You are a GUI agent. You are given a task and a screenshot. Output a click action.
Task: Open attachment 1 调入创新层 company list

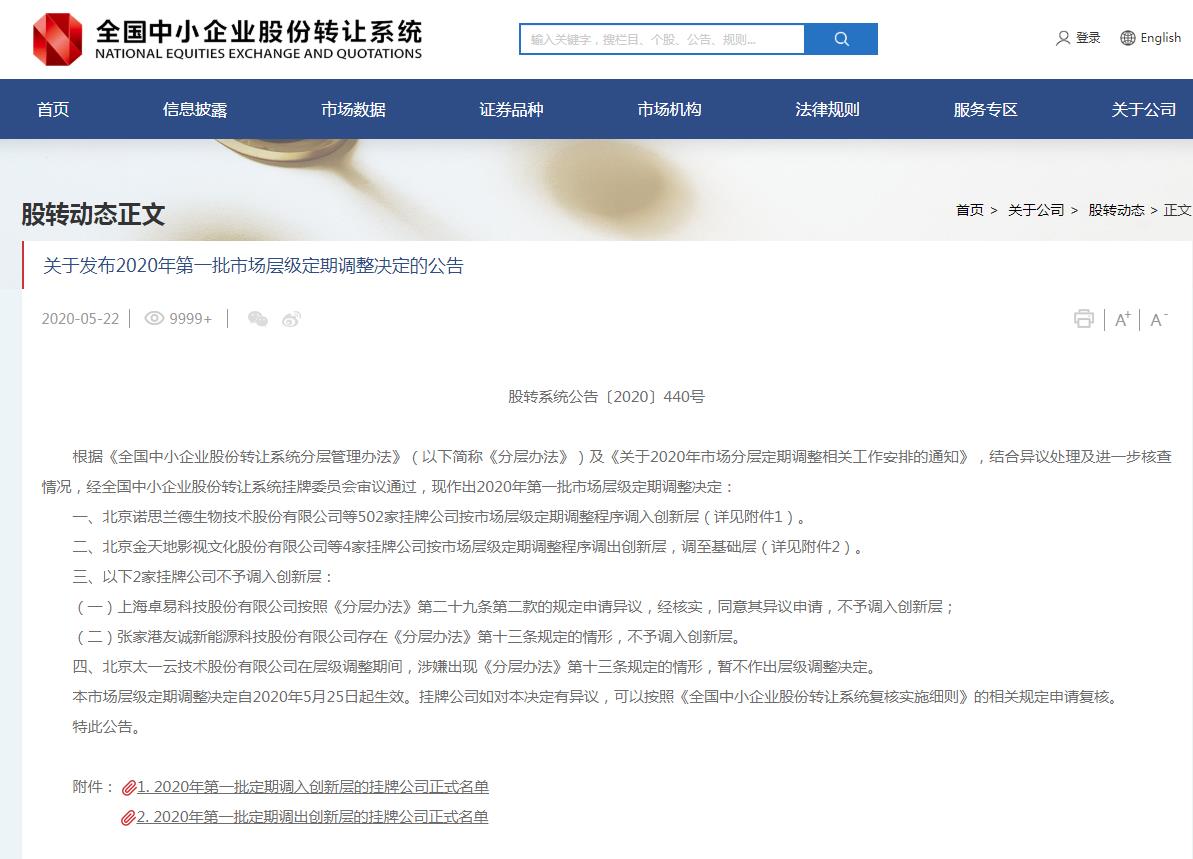coord(312,787)
